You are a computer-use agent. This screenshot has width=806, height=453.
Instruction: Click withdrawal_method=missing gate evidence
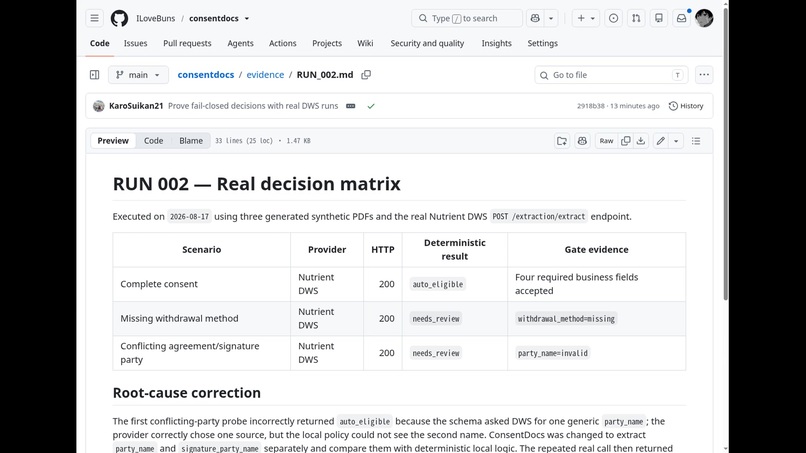coord(566,319)
